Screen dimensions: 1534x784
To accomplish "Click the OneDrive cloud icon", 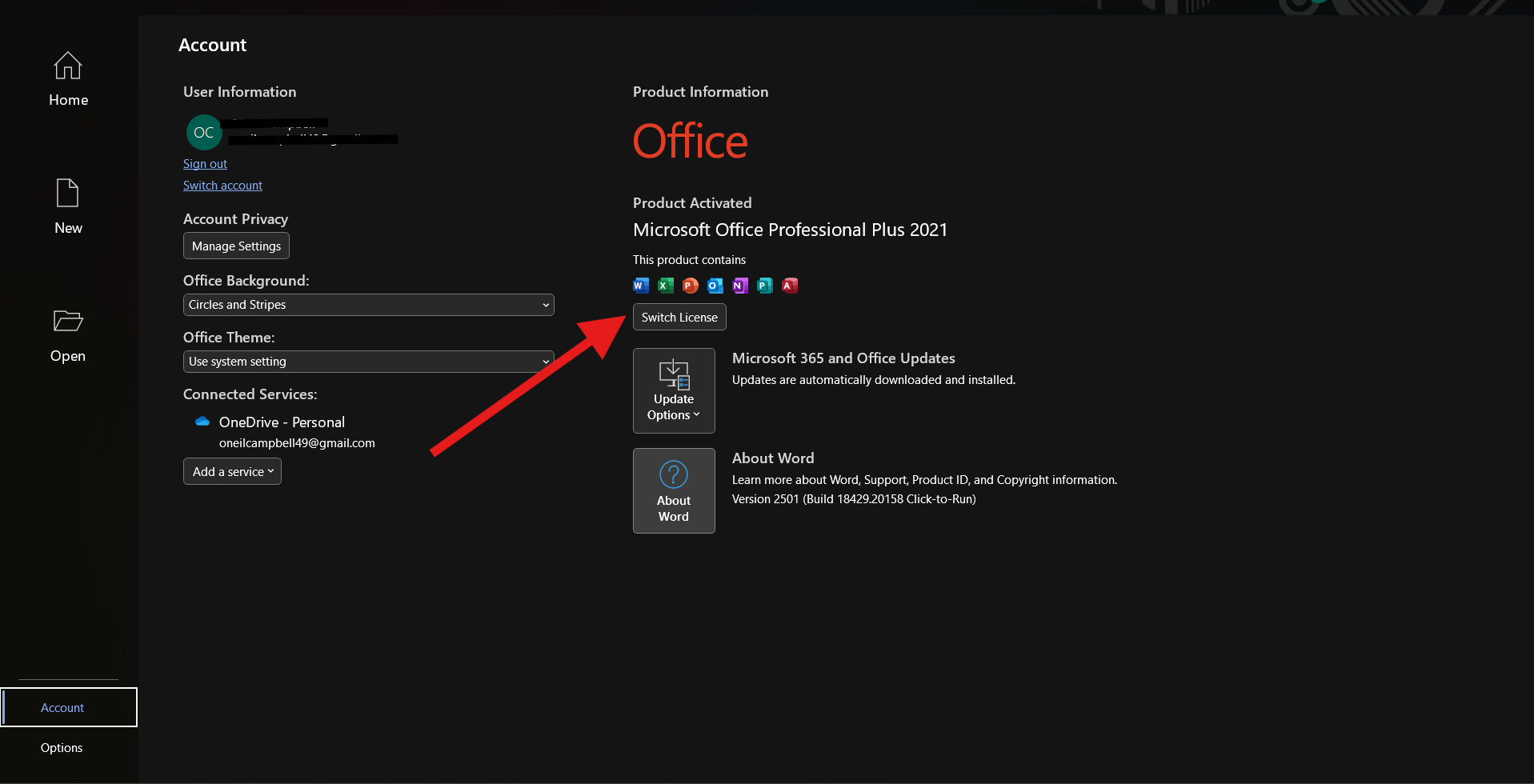I will pyautogui.click(x=202, y=422).
